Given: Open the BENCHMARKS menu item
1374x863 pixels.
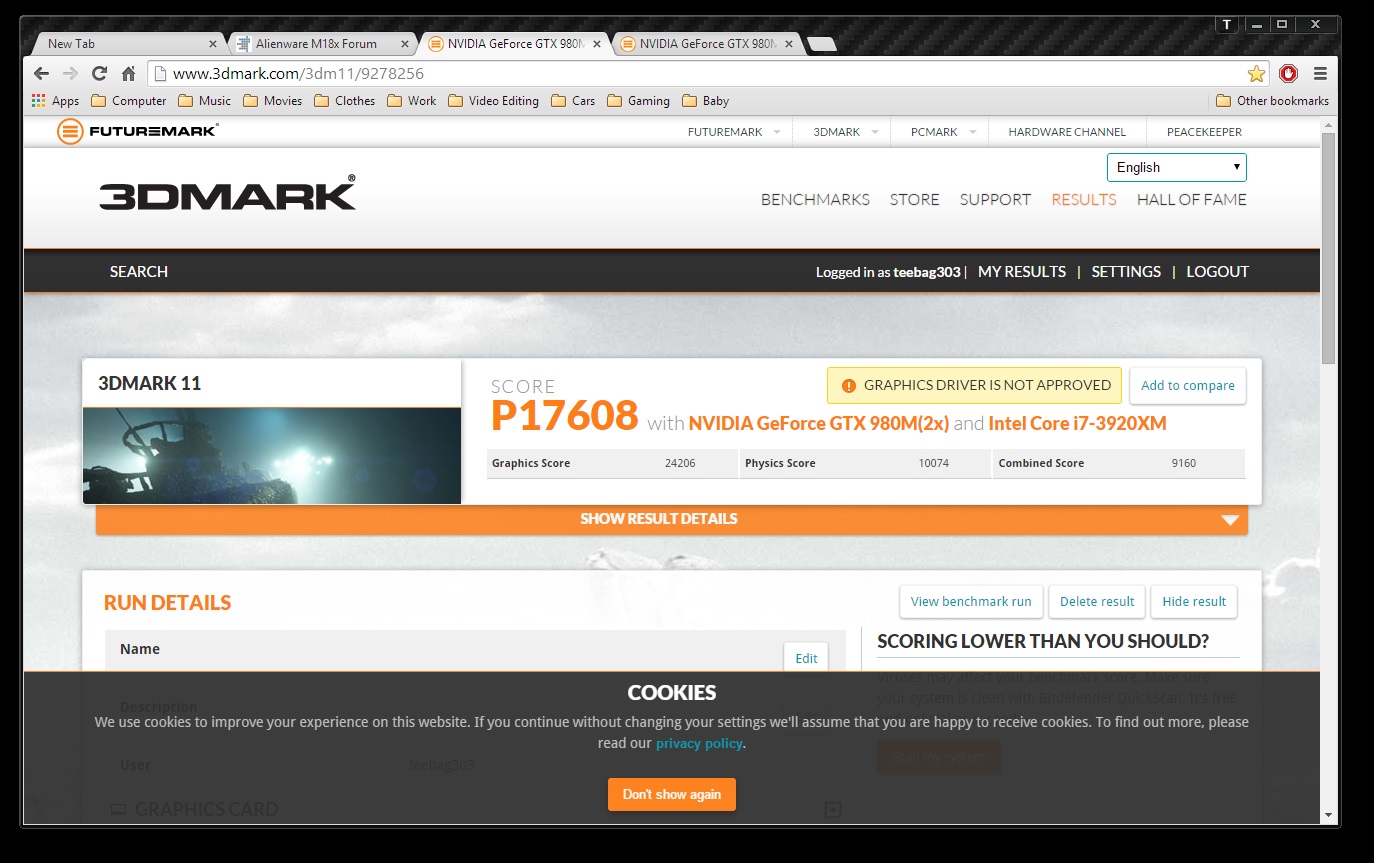Looking at the screenshot, I should pyautogui.click(x=815, y=199).
